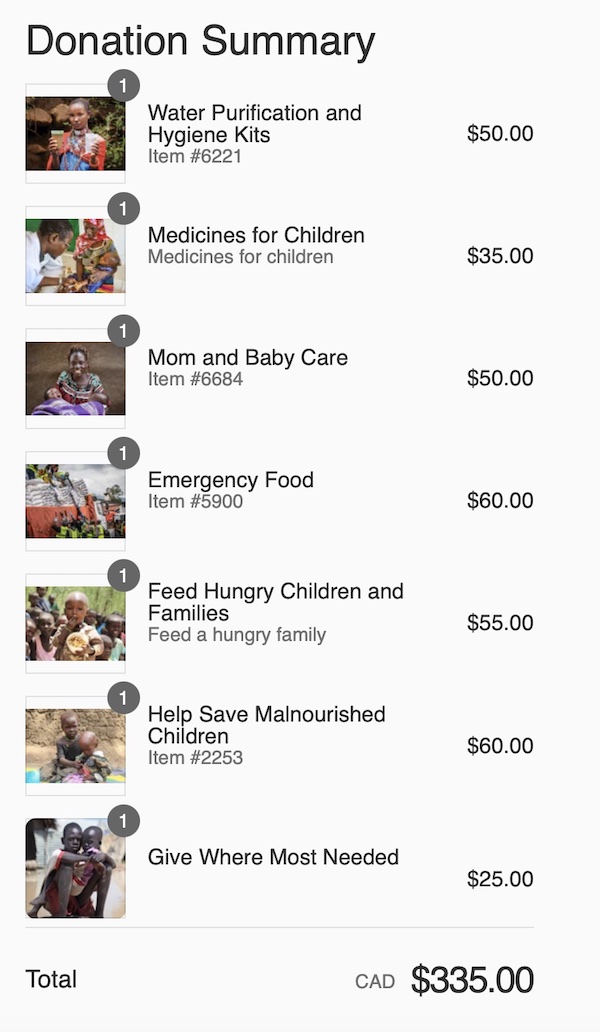600x1032 pixels.
Task: Click the Emergency Food thumbnail image
Action: tap(75, 501)
